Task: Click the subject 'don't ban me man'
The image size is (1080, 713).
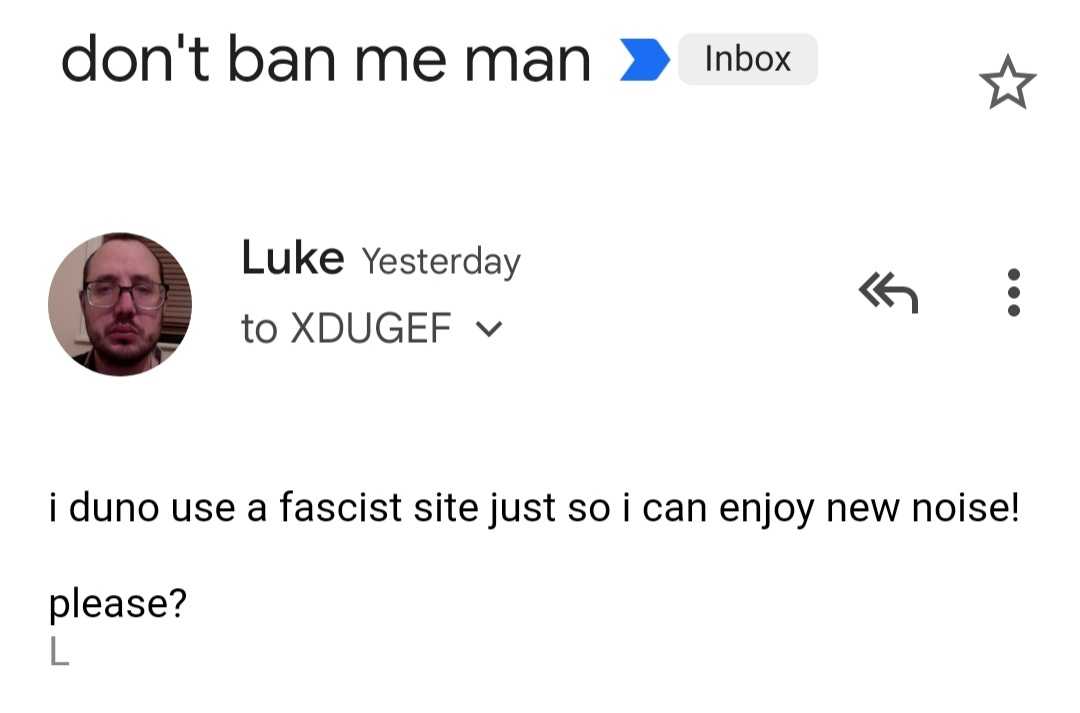Action: (326, 60)
